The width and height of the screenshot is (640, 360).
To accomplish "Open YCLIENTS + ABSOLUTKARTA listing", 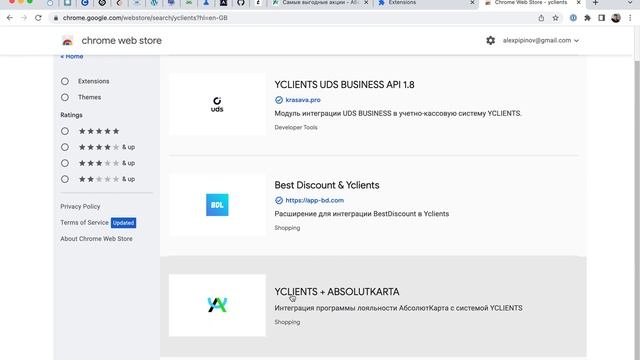I will [x=337, y=292].
